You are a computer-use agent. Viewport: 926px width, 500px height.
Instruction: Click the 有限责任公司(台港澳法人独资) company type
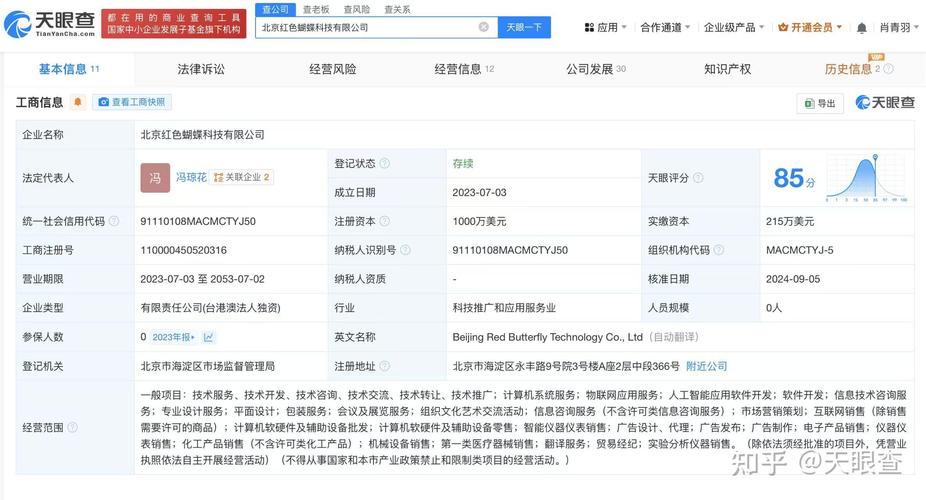210,308
